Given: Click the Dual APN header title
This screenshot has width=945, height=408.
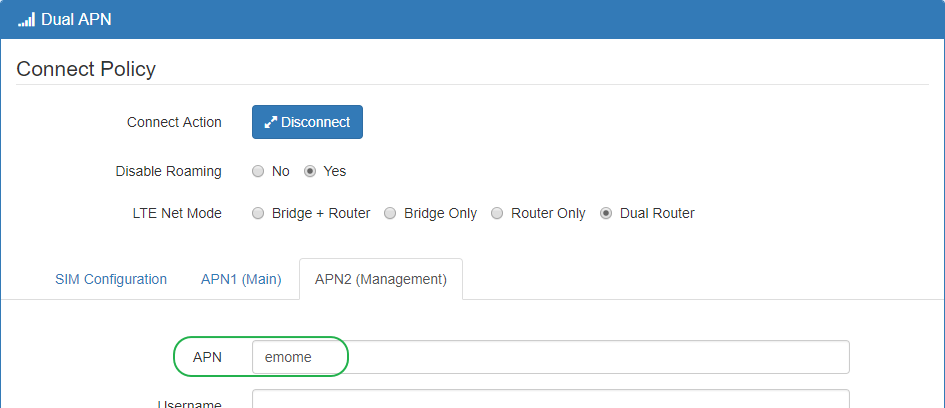Looking at the screenshot, I should coord(76,19).
